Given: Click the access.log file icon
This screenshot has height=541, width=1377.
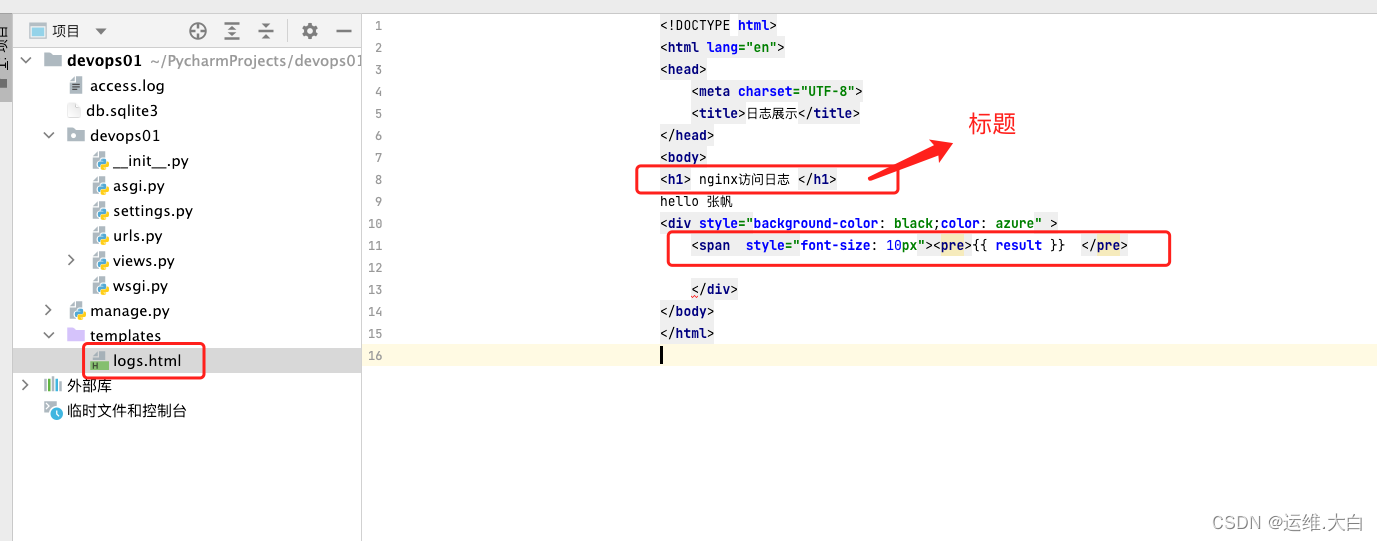Looking at the screenshot, I should (x=76, y=86).
